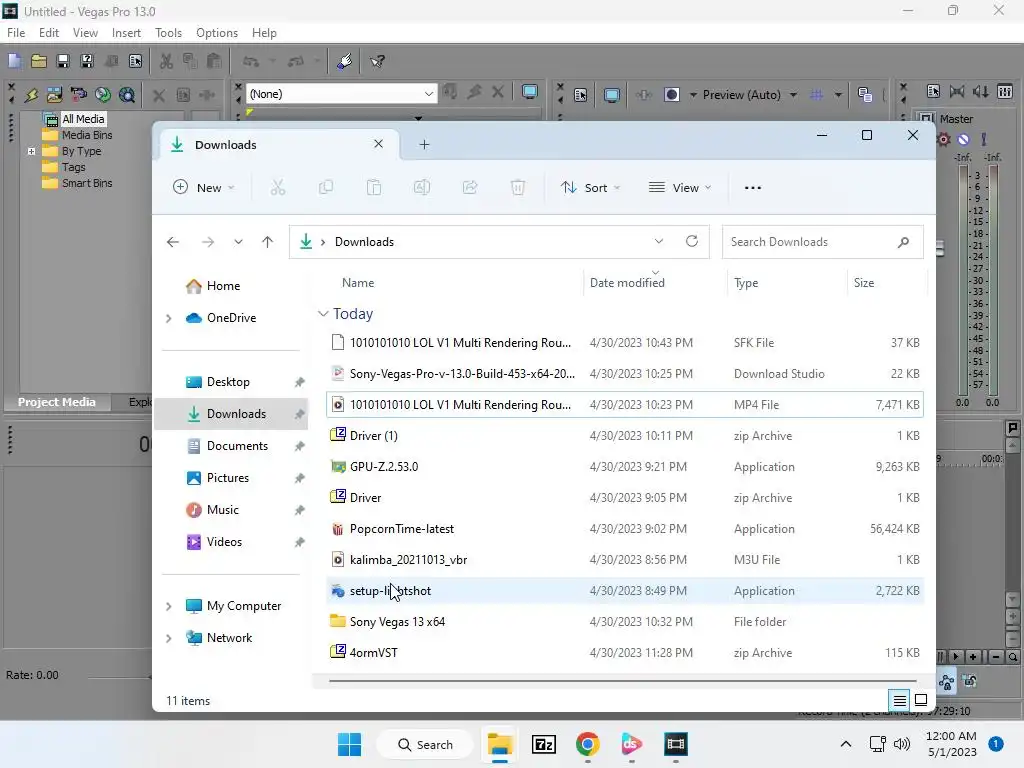This screenshot has width=1024, height=768.
Task: Go up one folder level
Action: click(x=267, y=242)
